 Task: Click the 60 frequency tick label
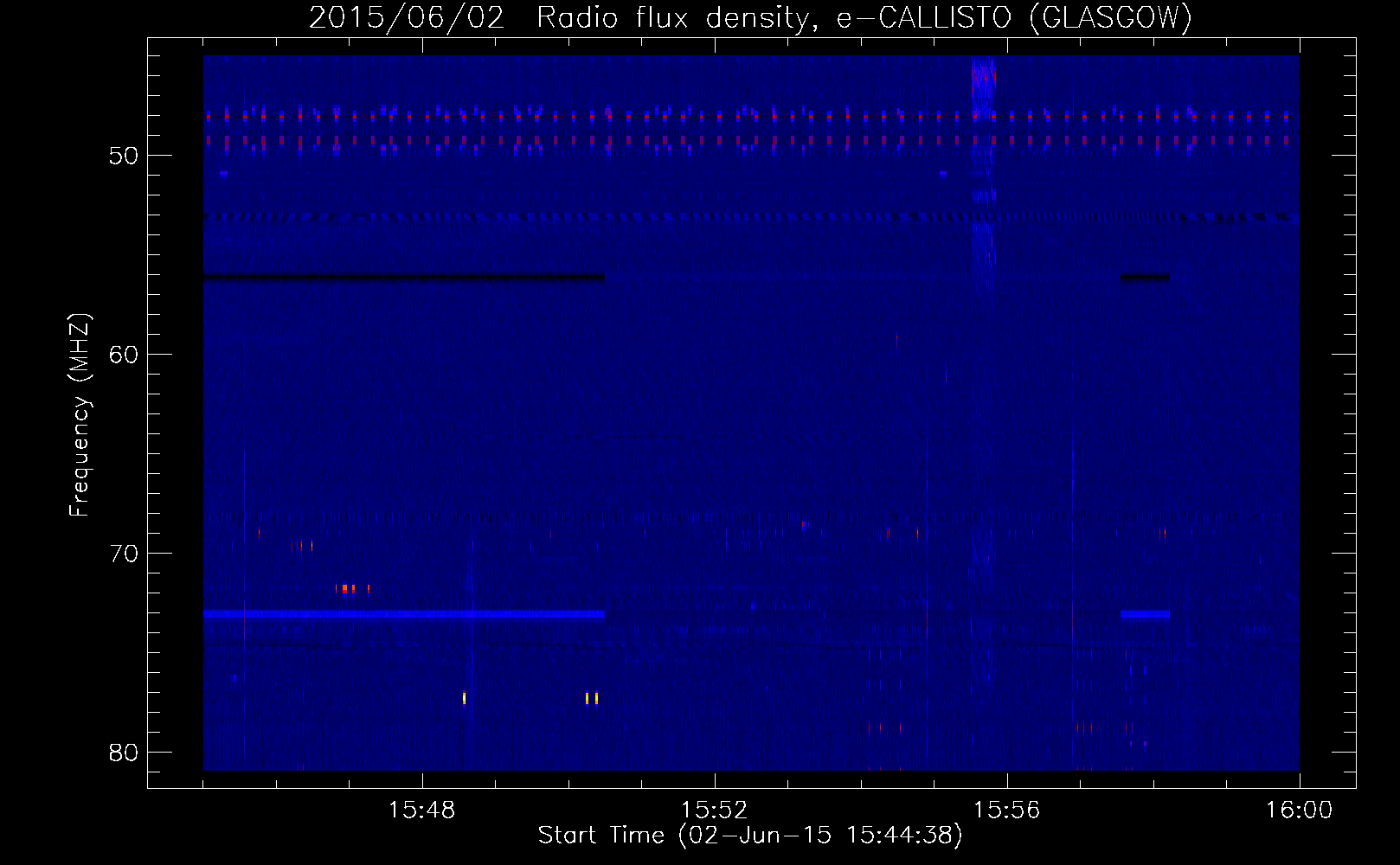point(124,355)
